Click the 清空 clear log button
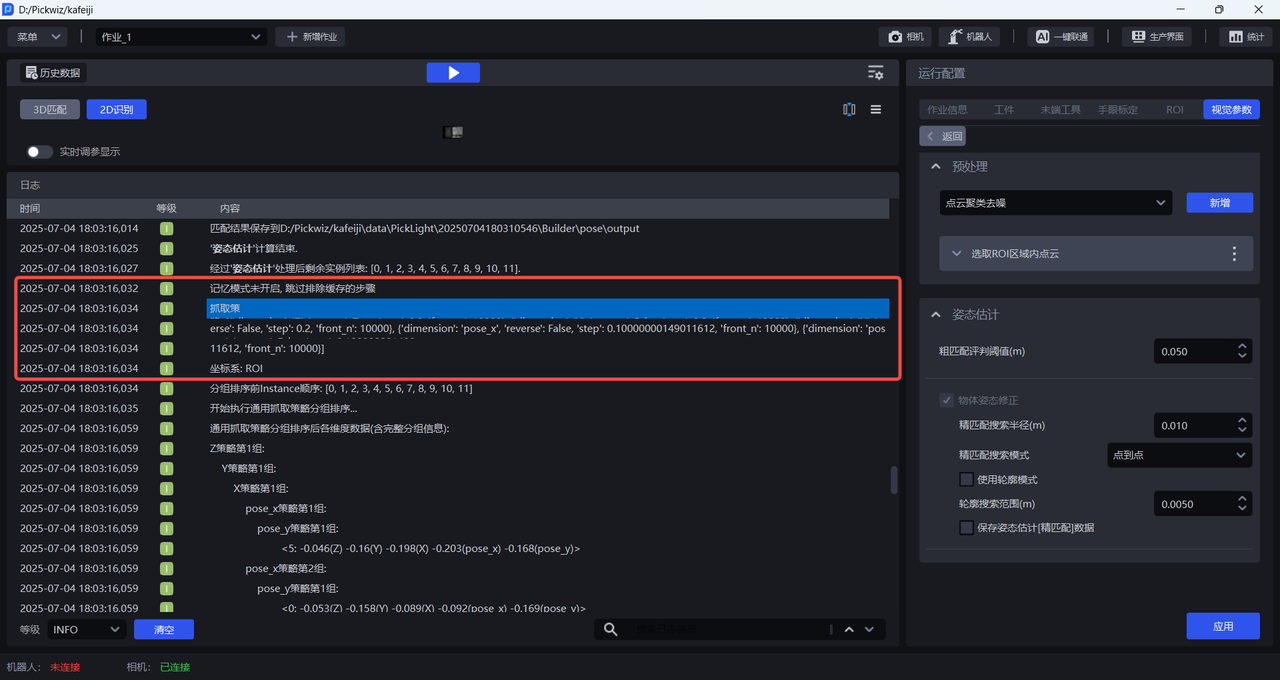Screen dimensions: 1280x680 [x=163, y=630]
